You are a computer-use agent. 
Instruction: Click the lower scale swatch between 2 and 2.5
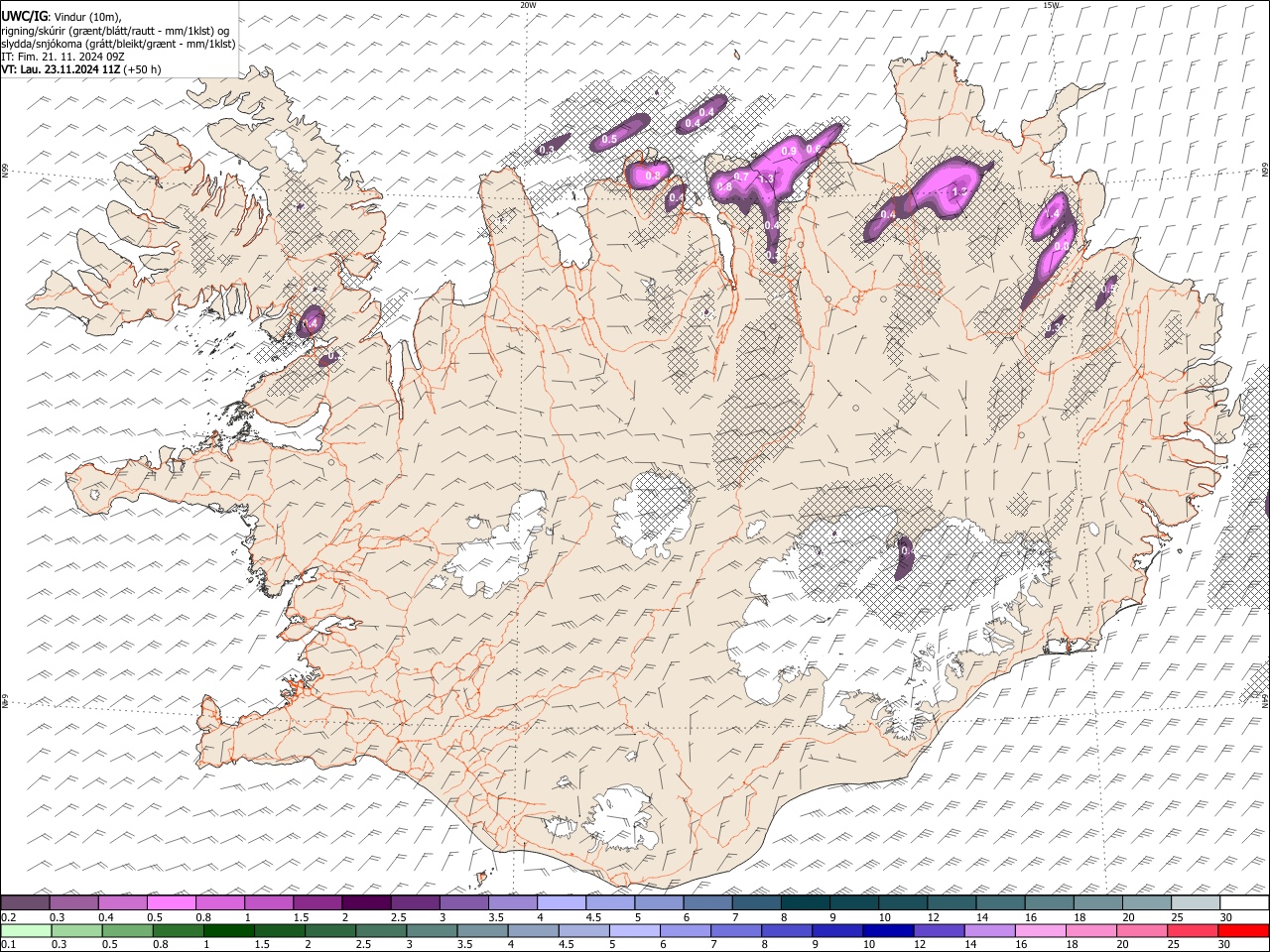(x=330, y=930)
